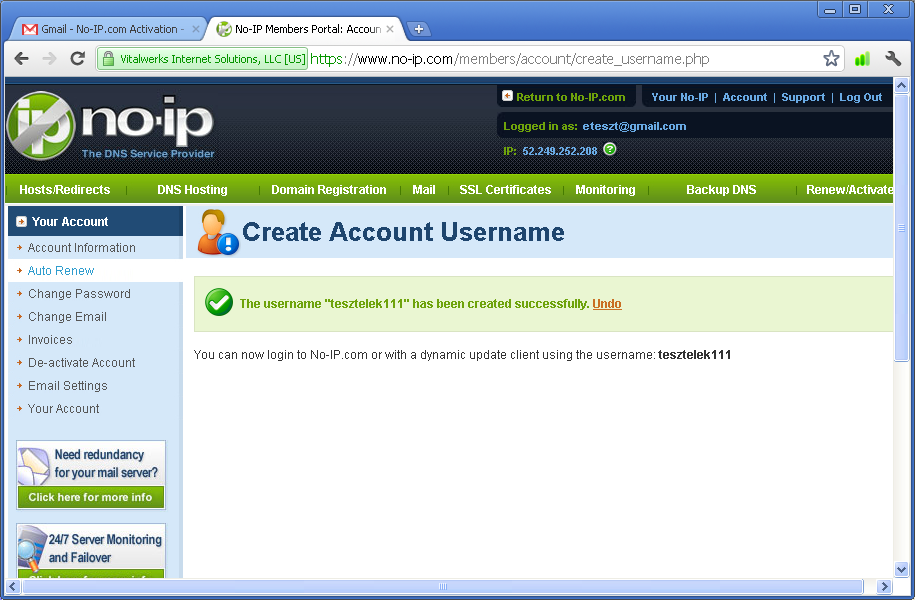Open the green signal bars extension icon

click(x=862, y=58)
